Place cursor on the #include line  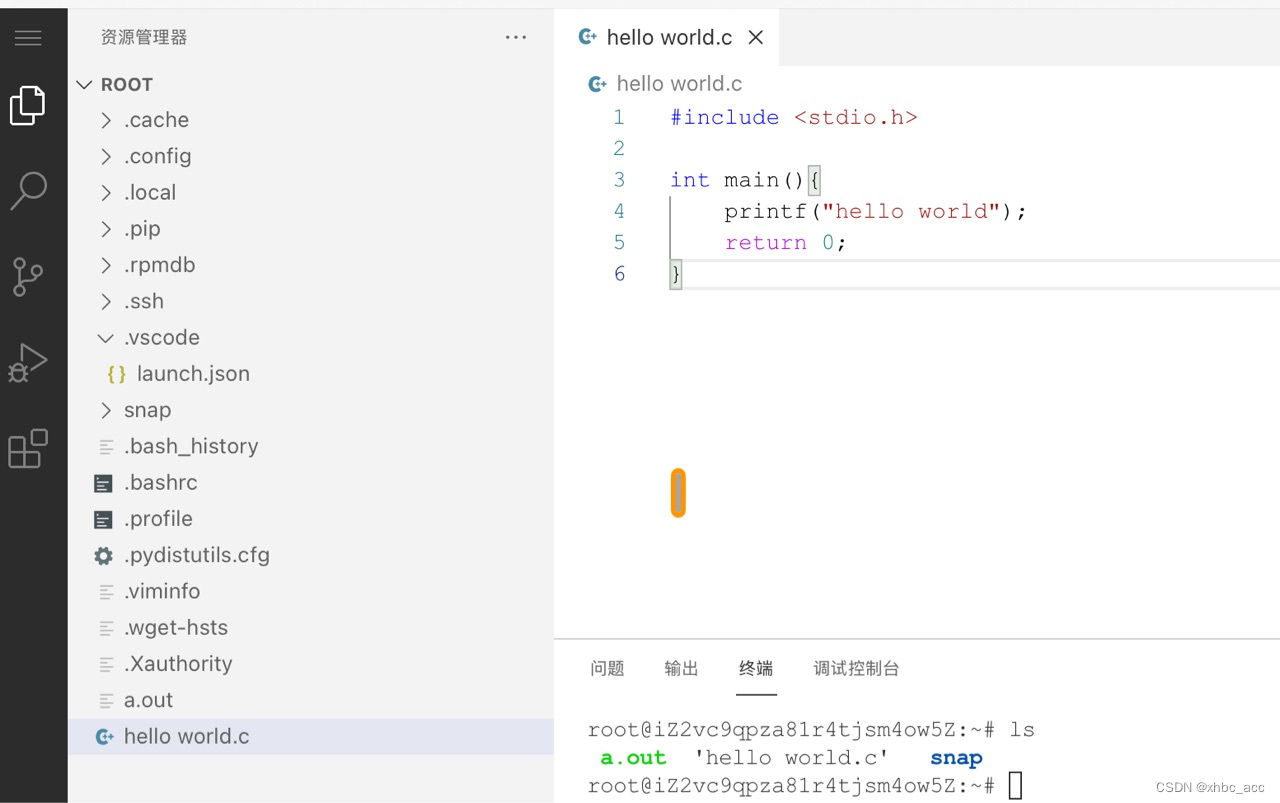pyautogui.click(x=794, y=117)
